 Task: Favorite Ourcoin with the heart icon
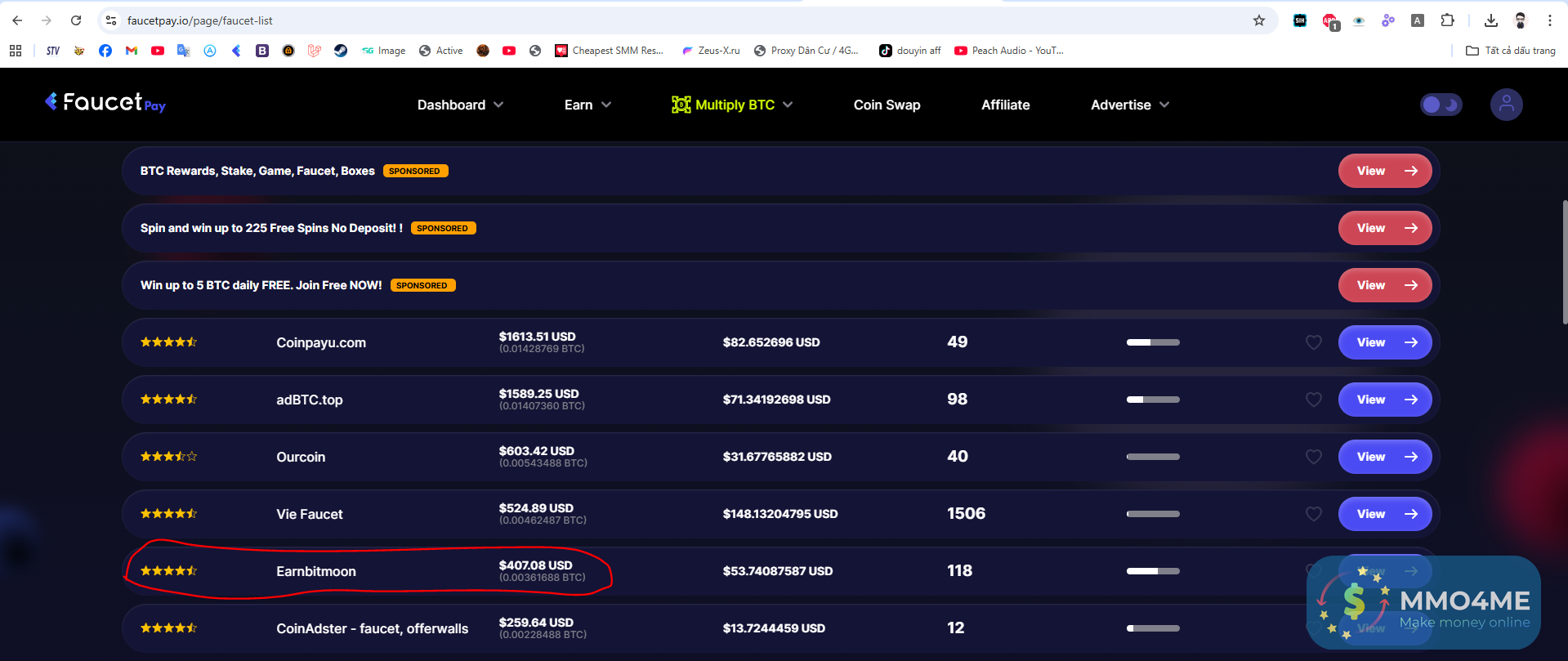tap(1313, 457)
